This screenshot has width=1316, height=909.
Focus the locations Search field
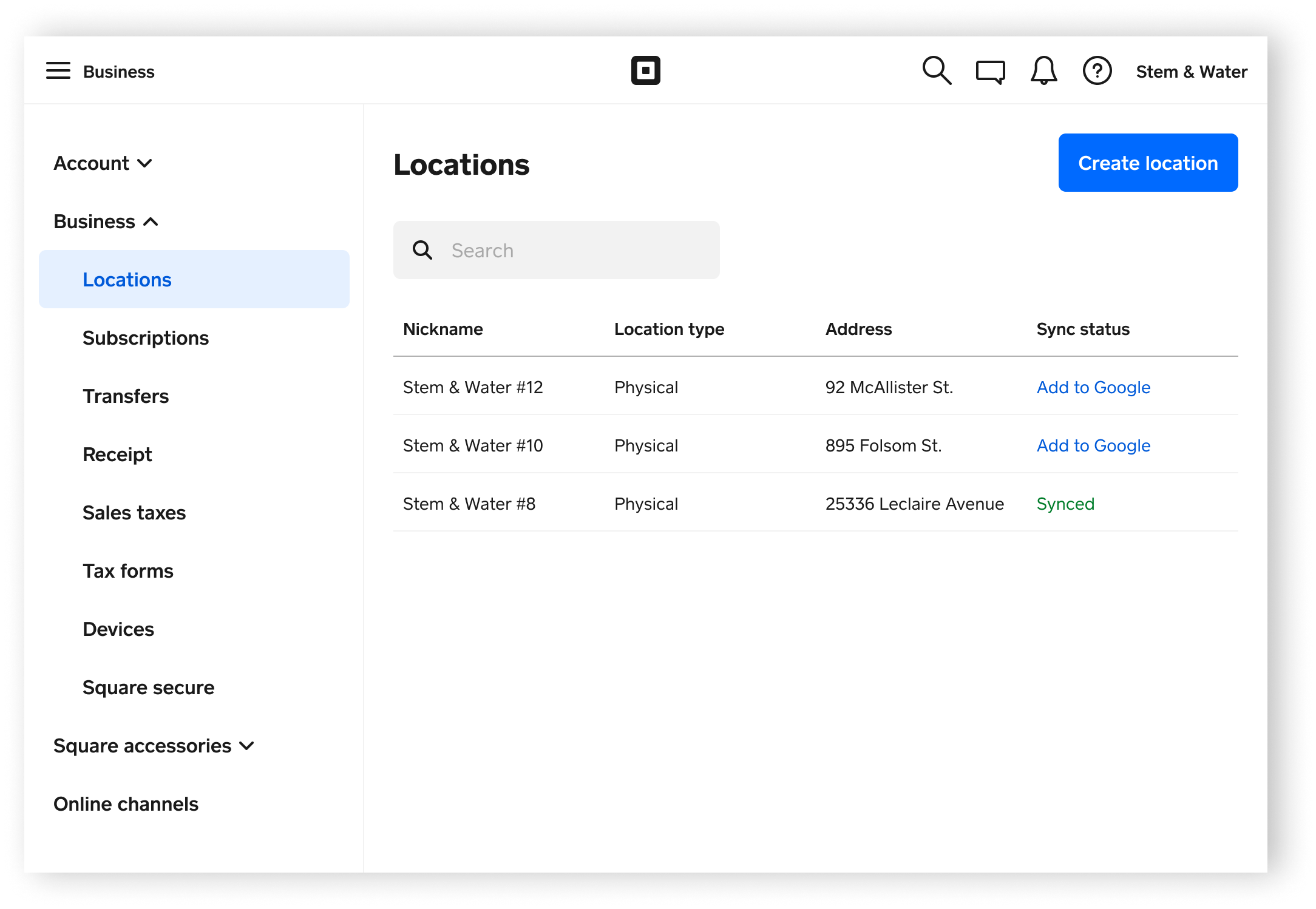click(x=577, y=250)
